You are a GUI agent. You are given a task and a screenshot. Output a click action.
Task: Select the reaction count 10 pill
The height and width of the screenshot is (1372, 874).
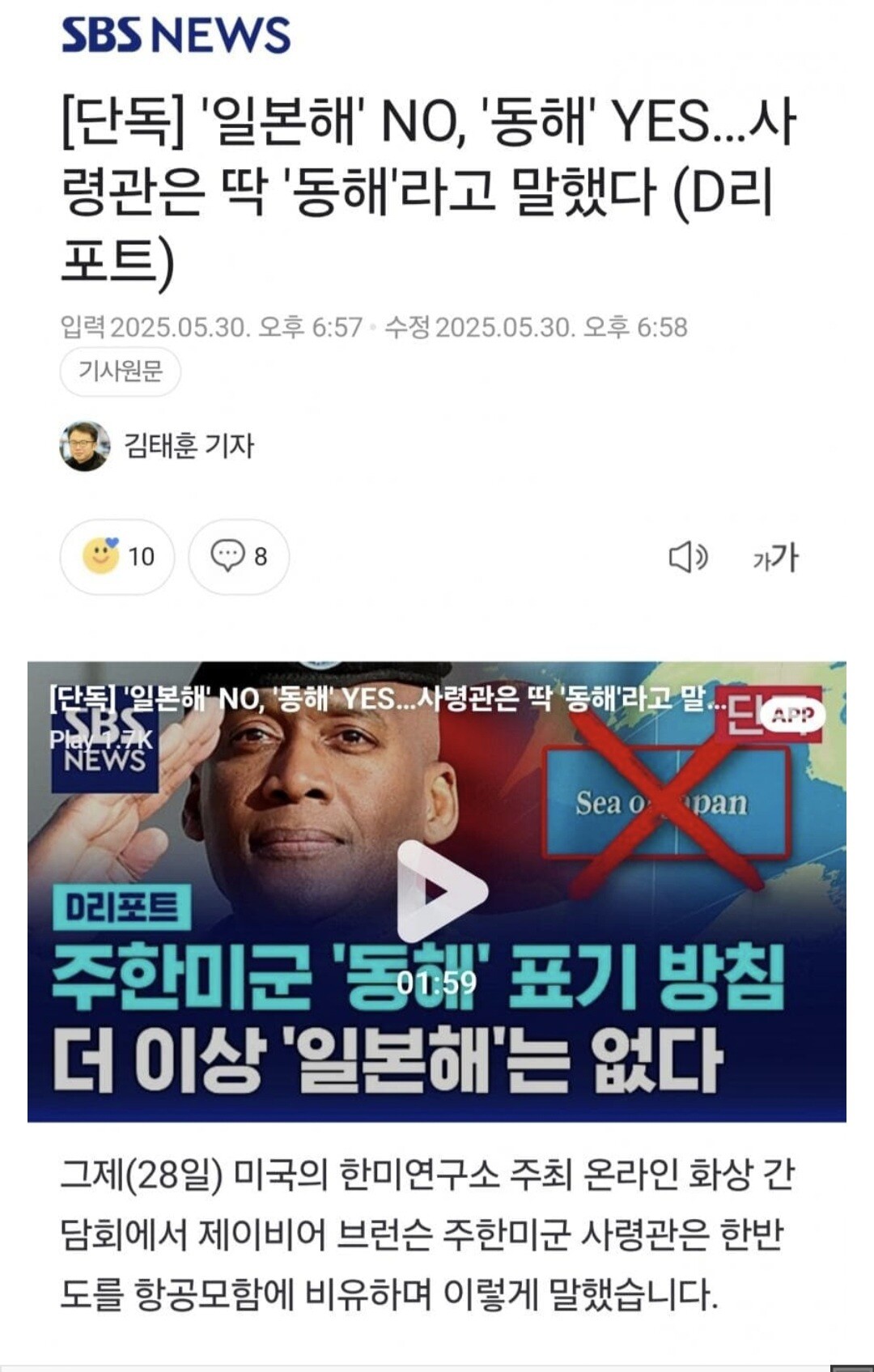117,556
